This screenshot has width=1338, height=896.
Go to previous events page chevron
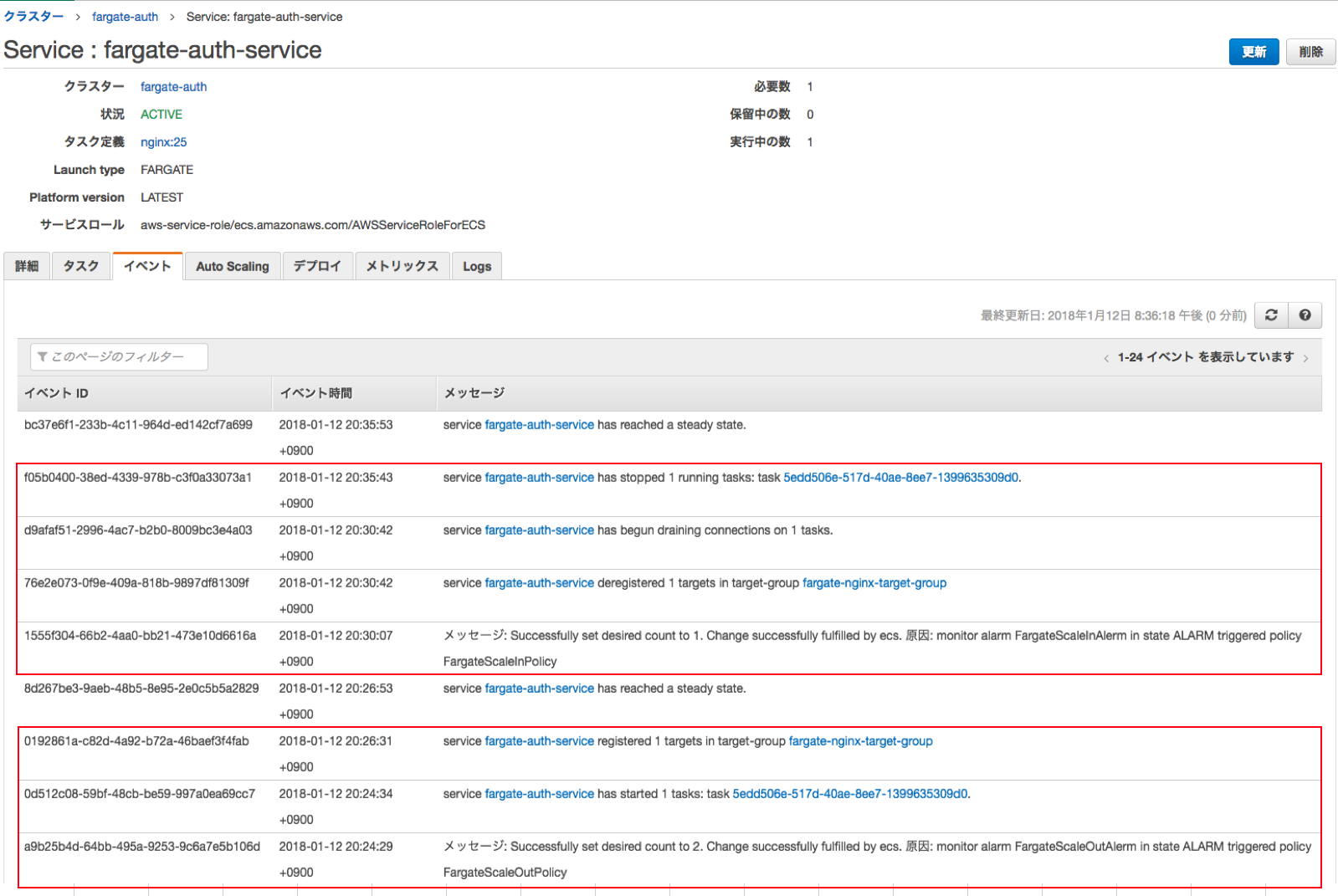(1106, 358)
